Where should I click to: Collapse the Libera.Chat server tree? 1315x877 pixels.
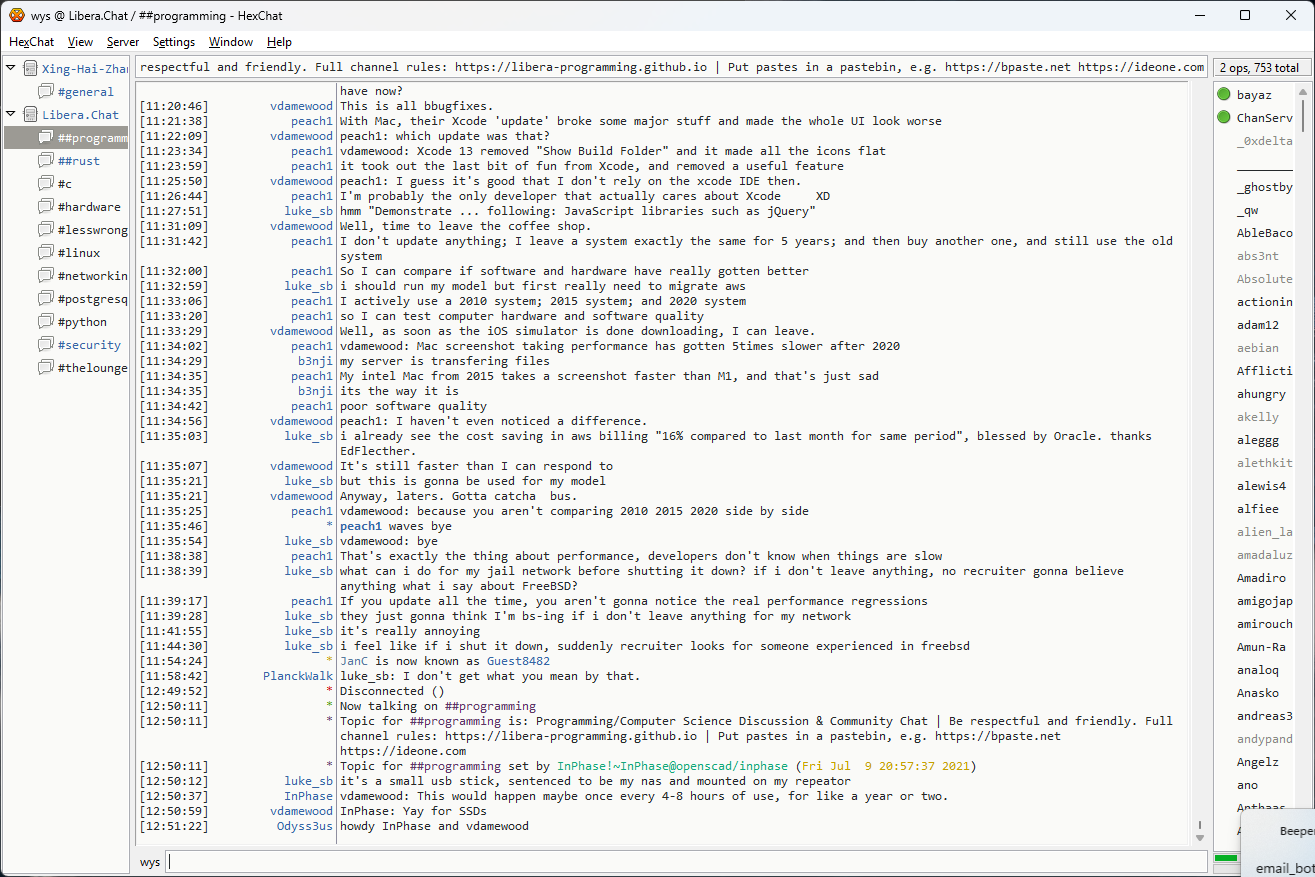tap(11, 115)
